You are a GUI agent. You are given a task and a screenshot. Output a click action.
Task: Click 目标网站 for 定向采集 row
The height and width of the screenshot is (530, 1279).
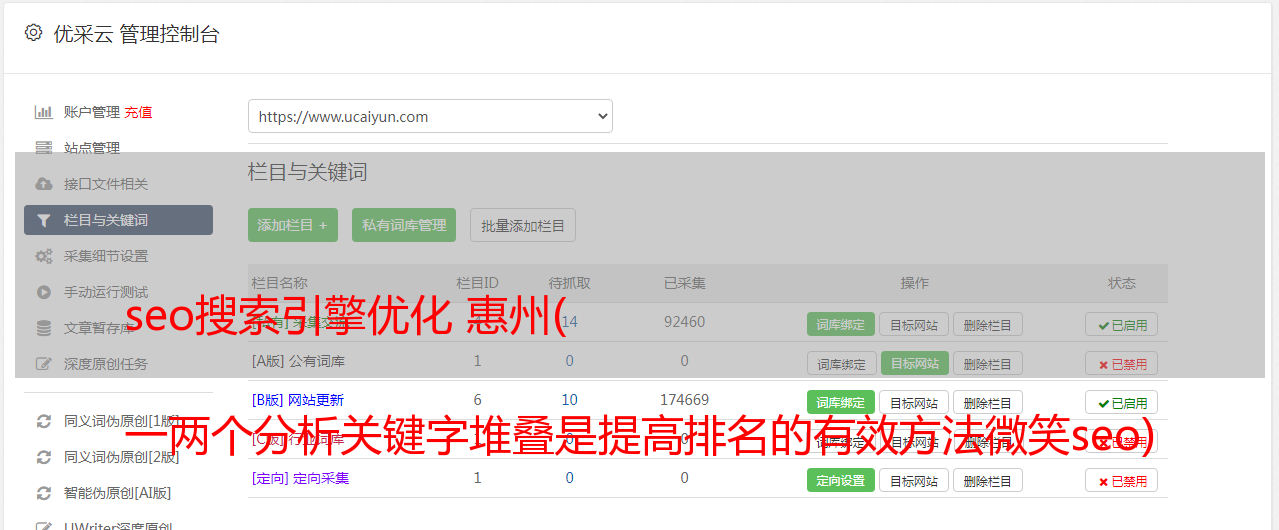[914, 480]
